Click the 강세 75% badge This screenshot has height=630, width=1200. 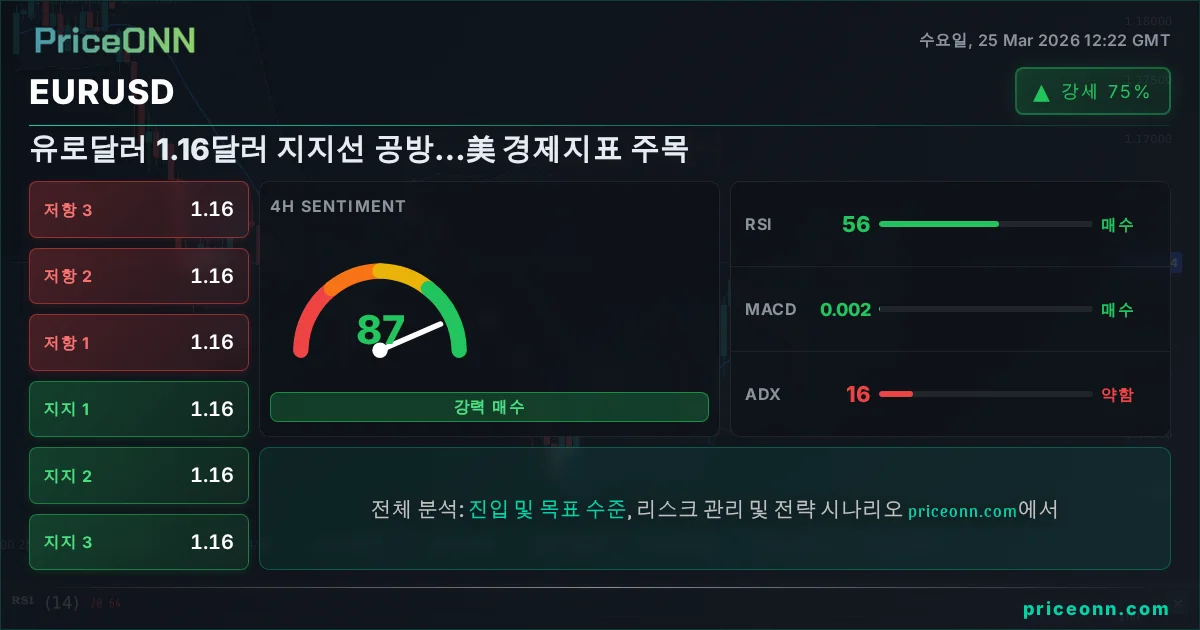point(1092,92)
